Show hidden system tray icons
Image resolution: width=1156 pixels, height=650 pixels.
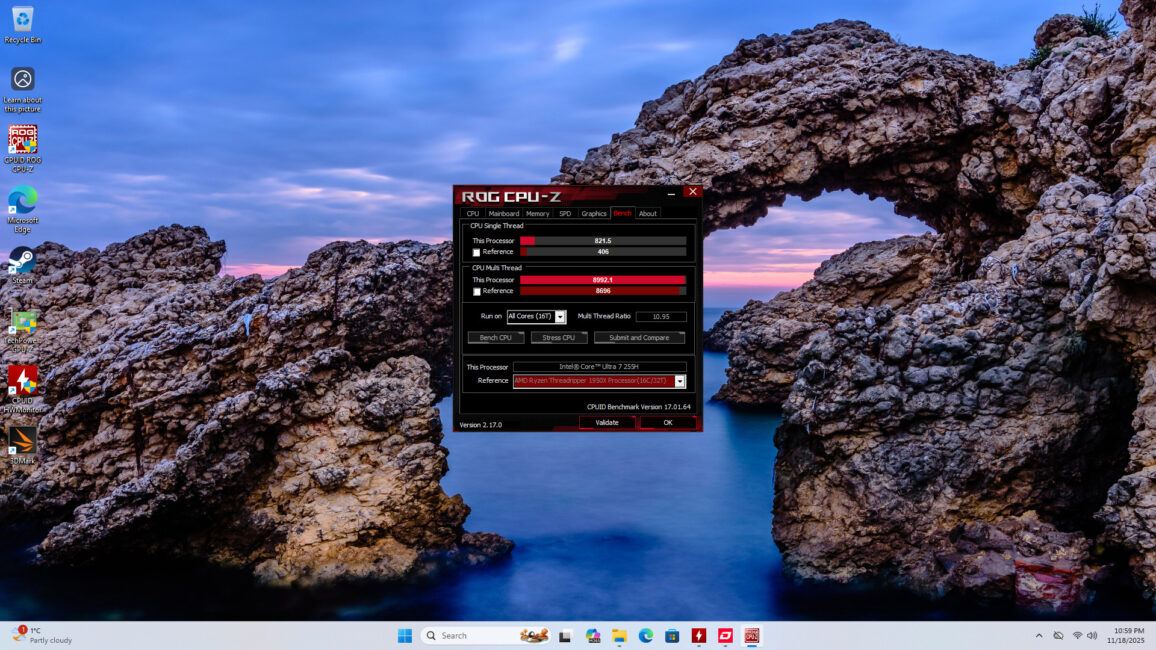click(1039, 635)
